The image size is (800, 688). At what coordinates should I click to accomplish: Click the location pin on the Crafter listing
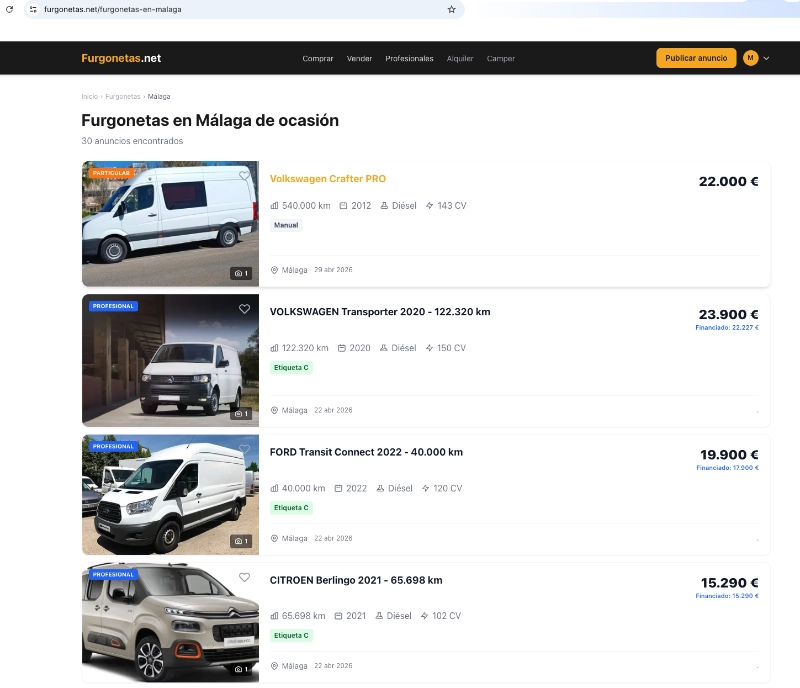(x=274, y=270)
